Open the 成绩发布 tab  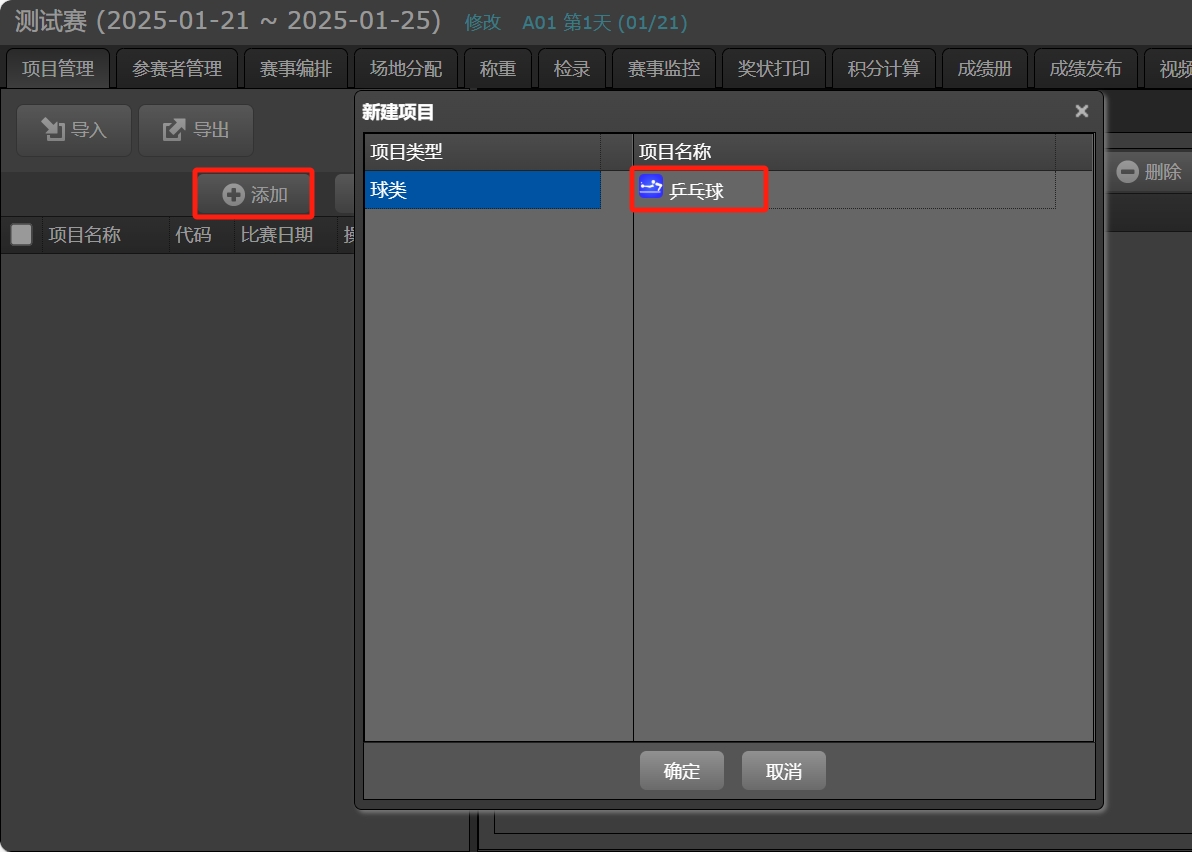coord(1086,68)
